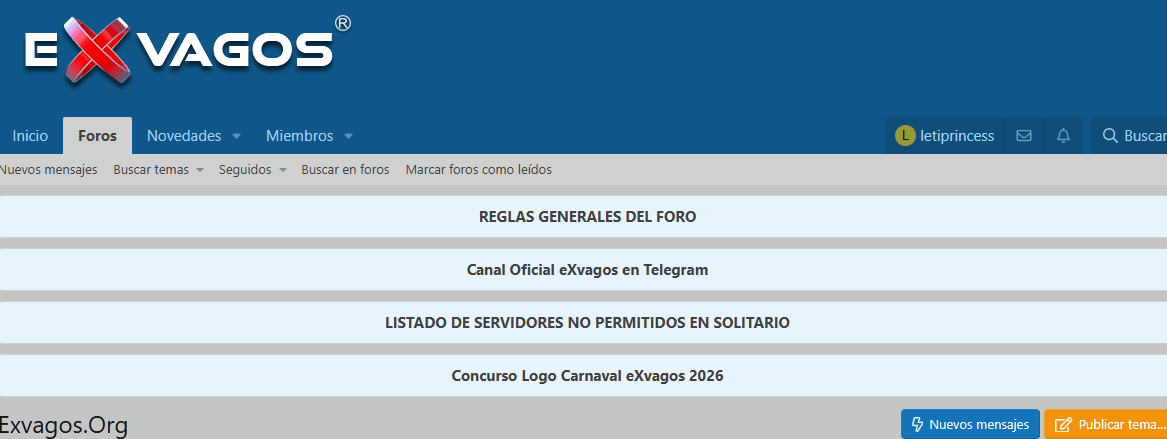
Task: Expand the Novedades dropdown arrow
Action: pos(237,136)
